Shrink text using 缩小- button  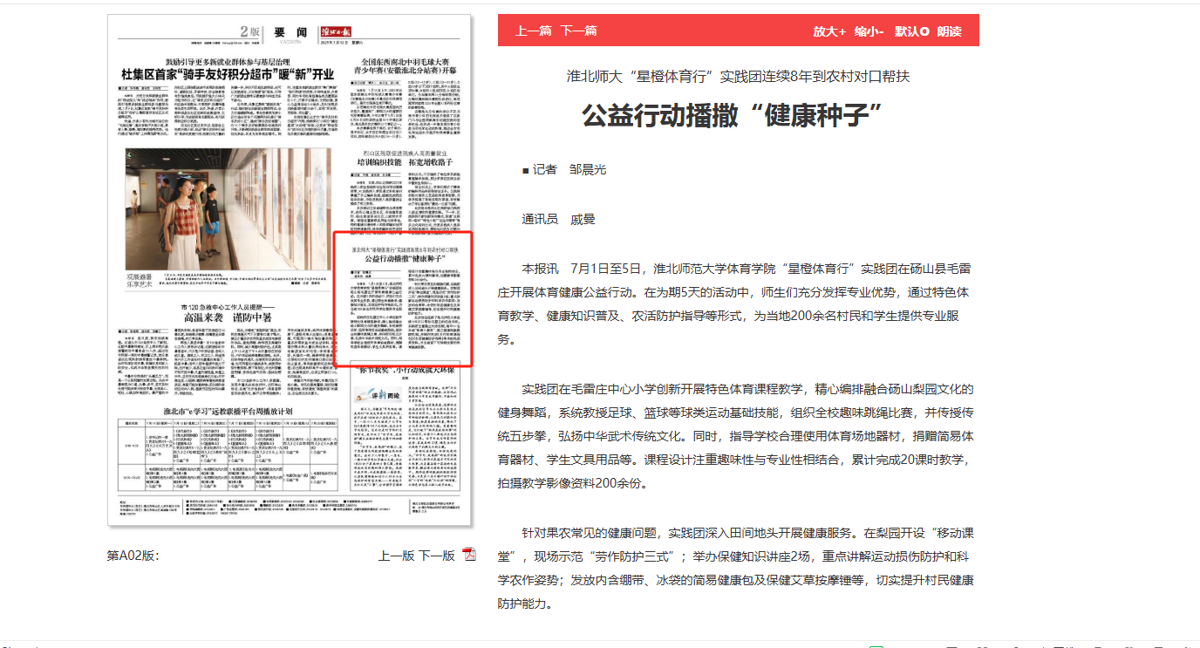tap(869, 31)
